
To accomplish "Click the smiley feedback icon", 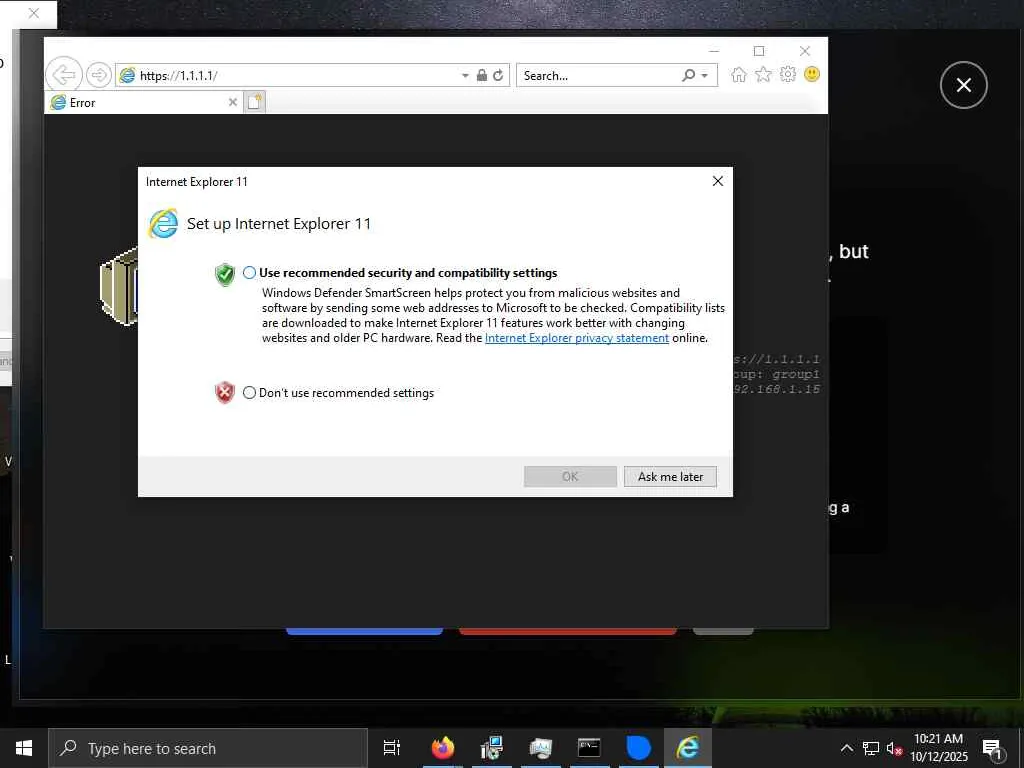I will click(x=812, y=74).
